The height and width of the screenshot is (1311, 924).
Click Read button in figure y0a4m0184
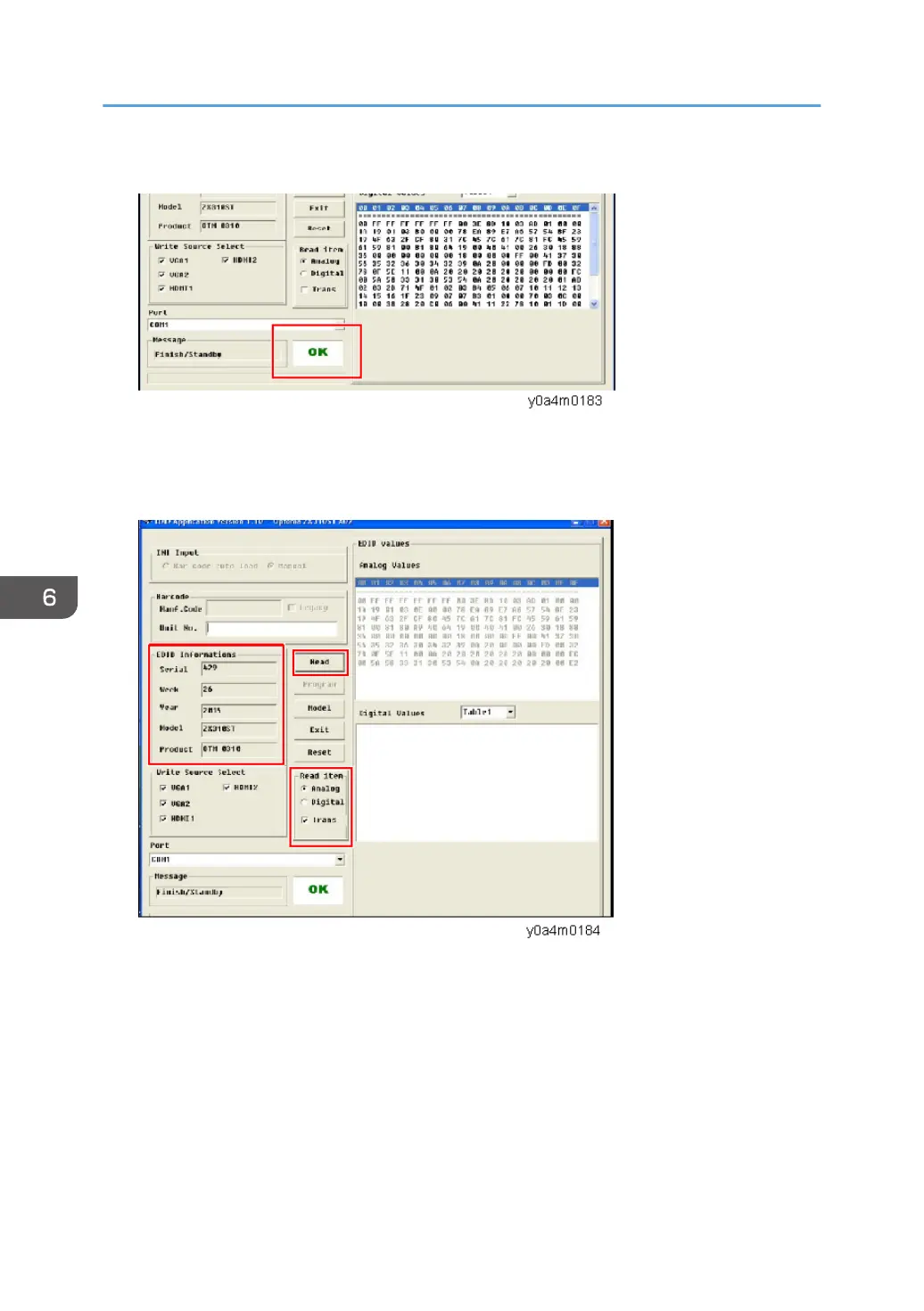pos(319,662)
